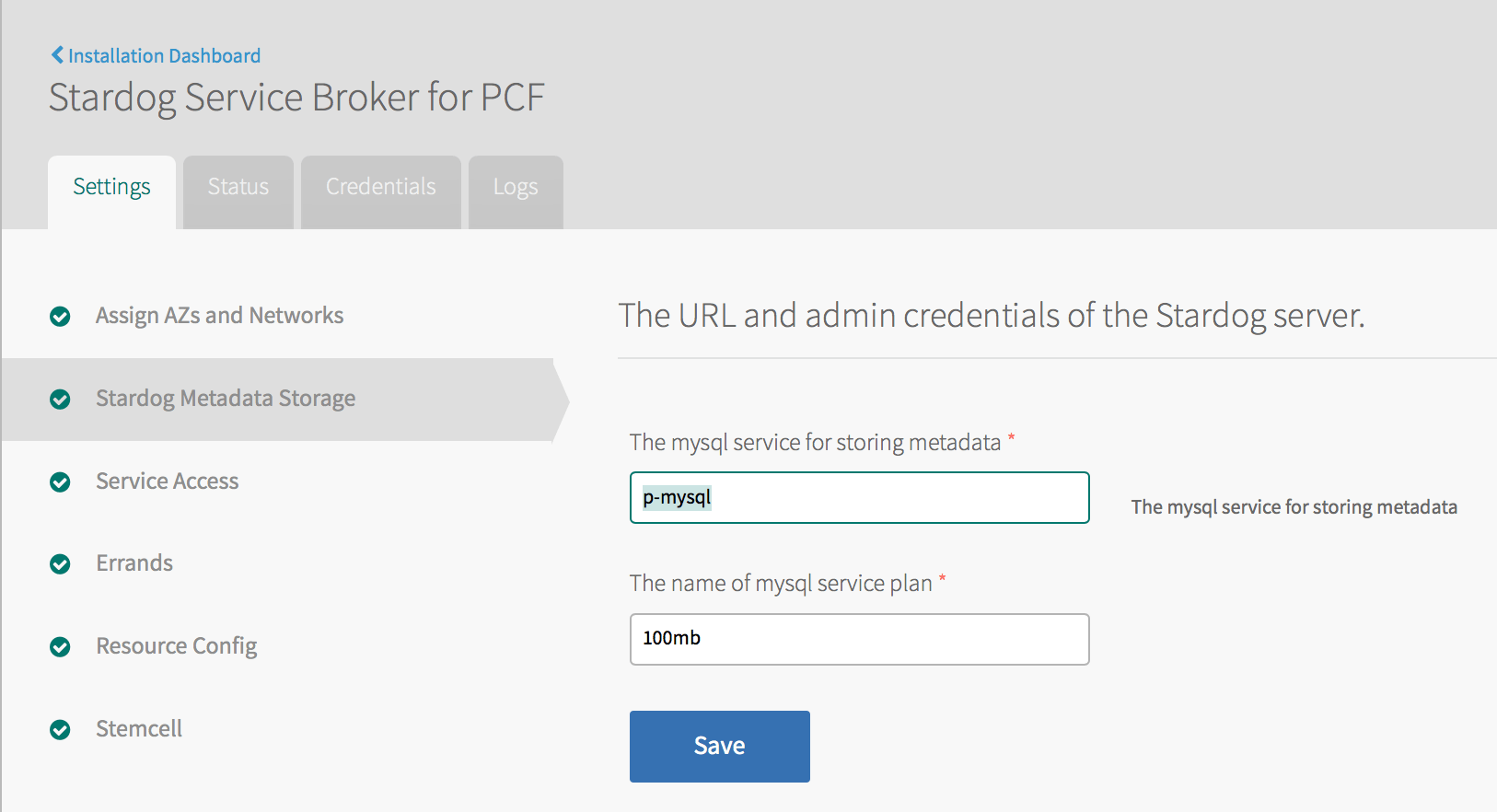Open the Stemcell section

138,728
